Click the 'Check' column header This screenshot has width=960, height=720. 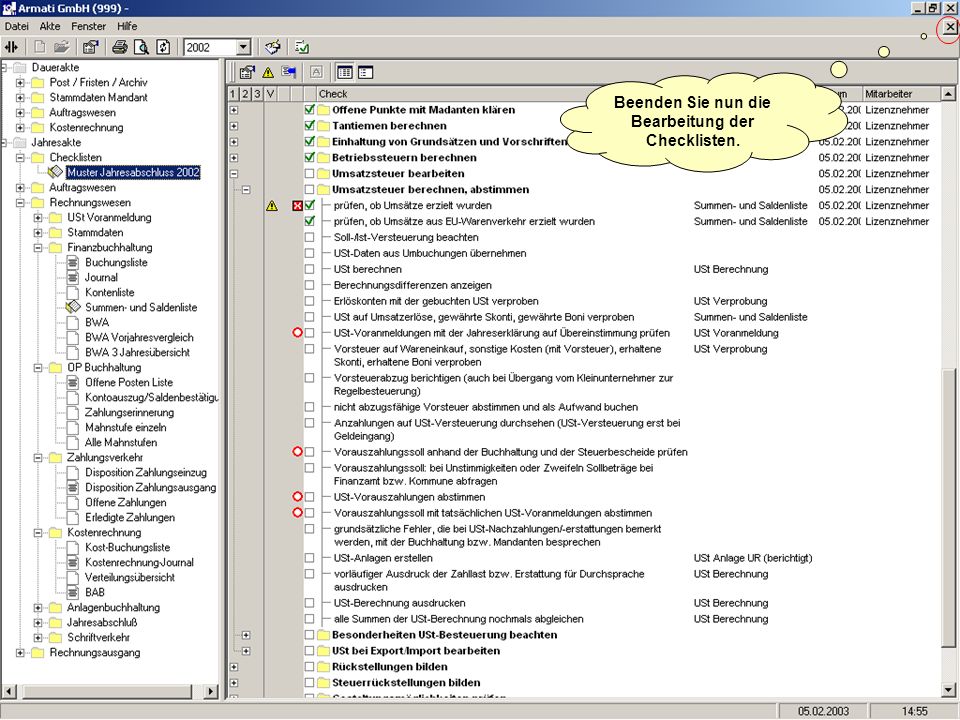pyautogui.click(x=332, y=94)
